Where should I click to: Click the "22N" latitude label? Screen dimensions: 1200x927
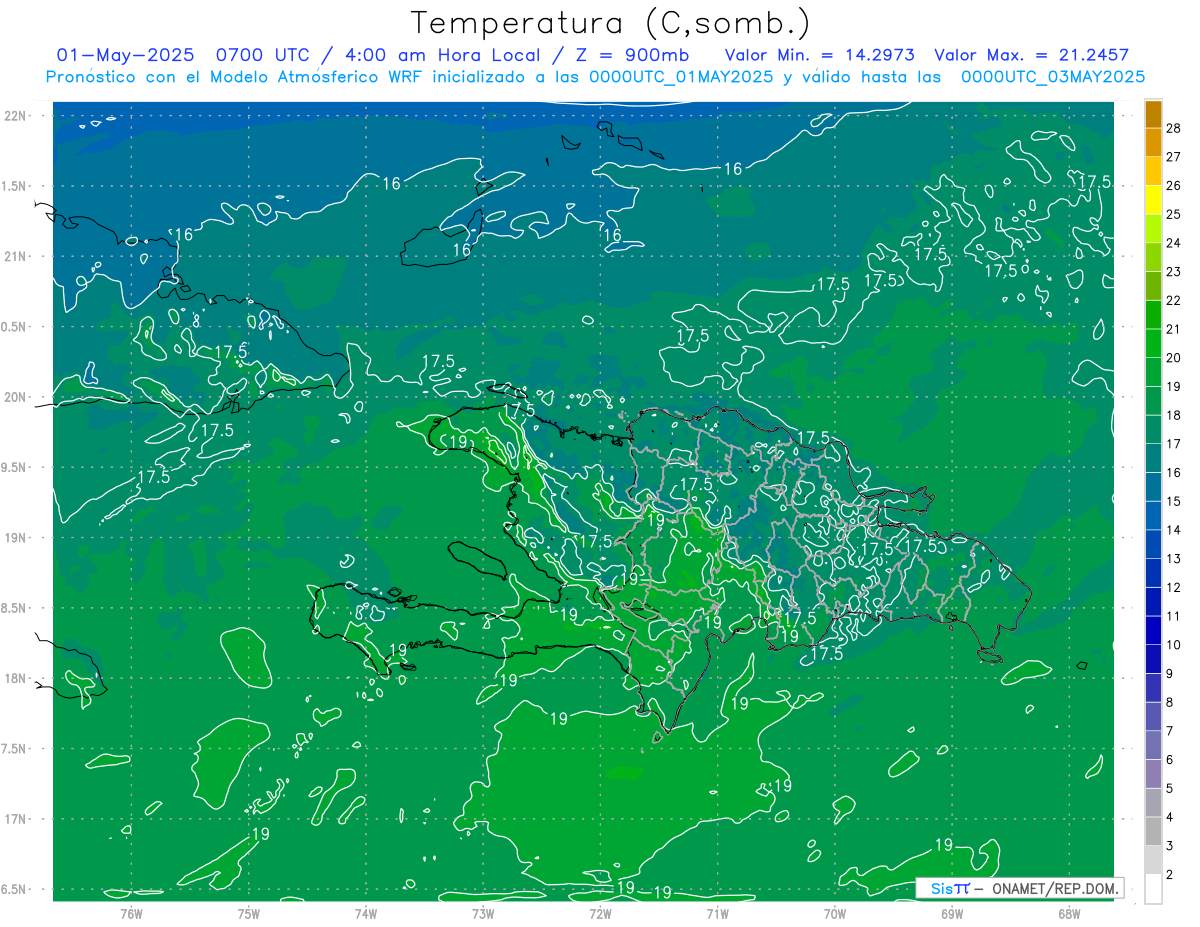coord(17,116)
